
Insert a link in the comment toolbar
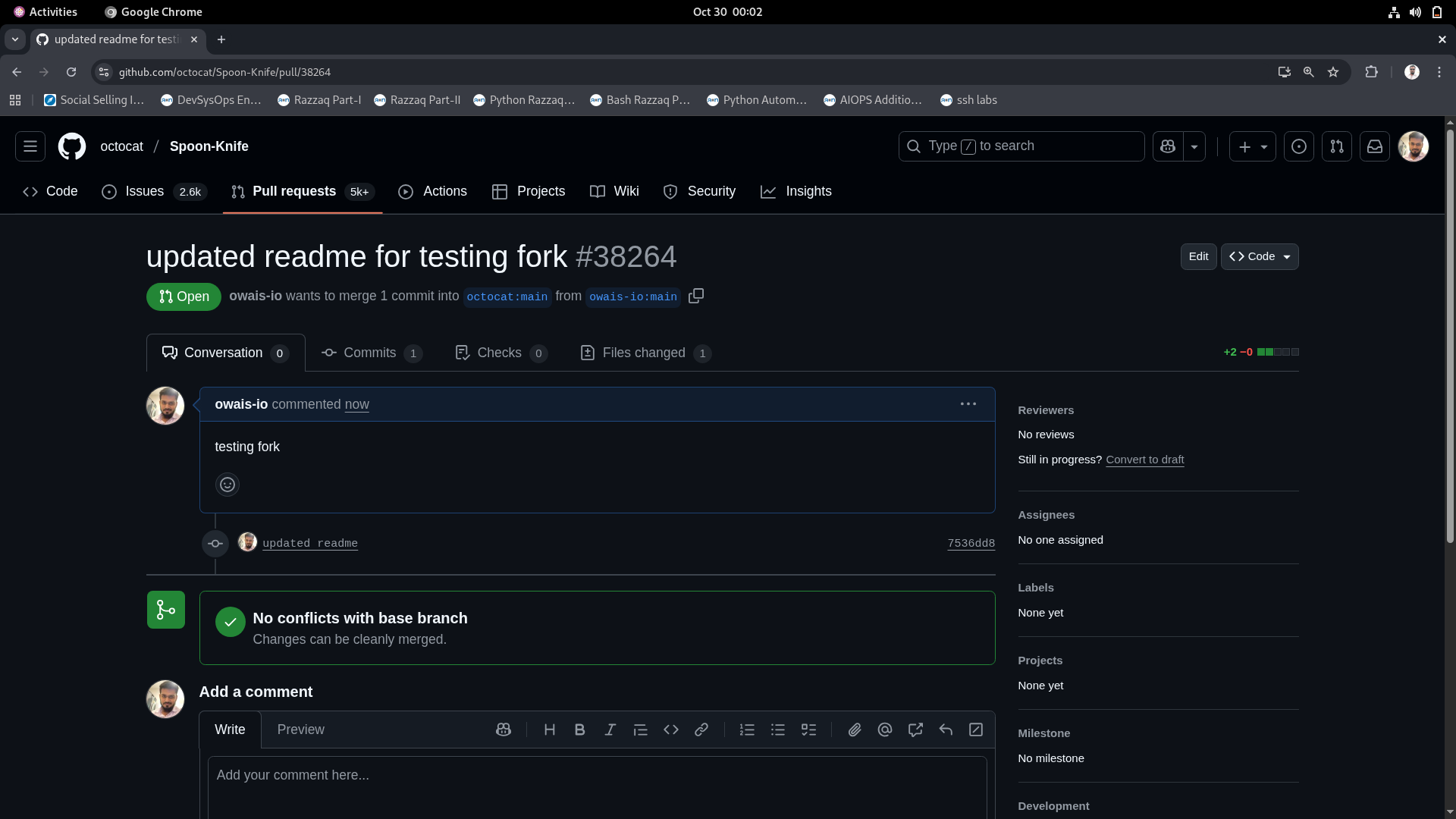701,730
